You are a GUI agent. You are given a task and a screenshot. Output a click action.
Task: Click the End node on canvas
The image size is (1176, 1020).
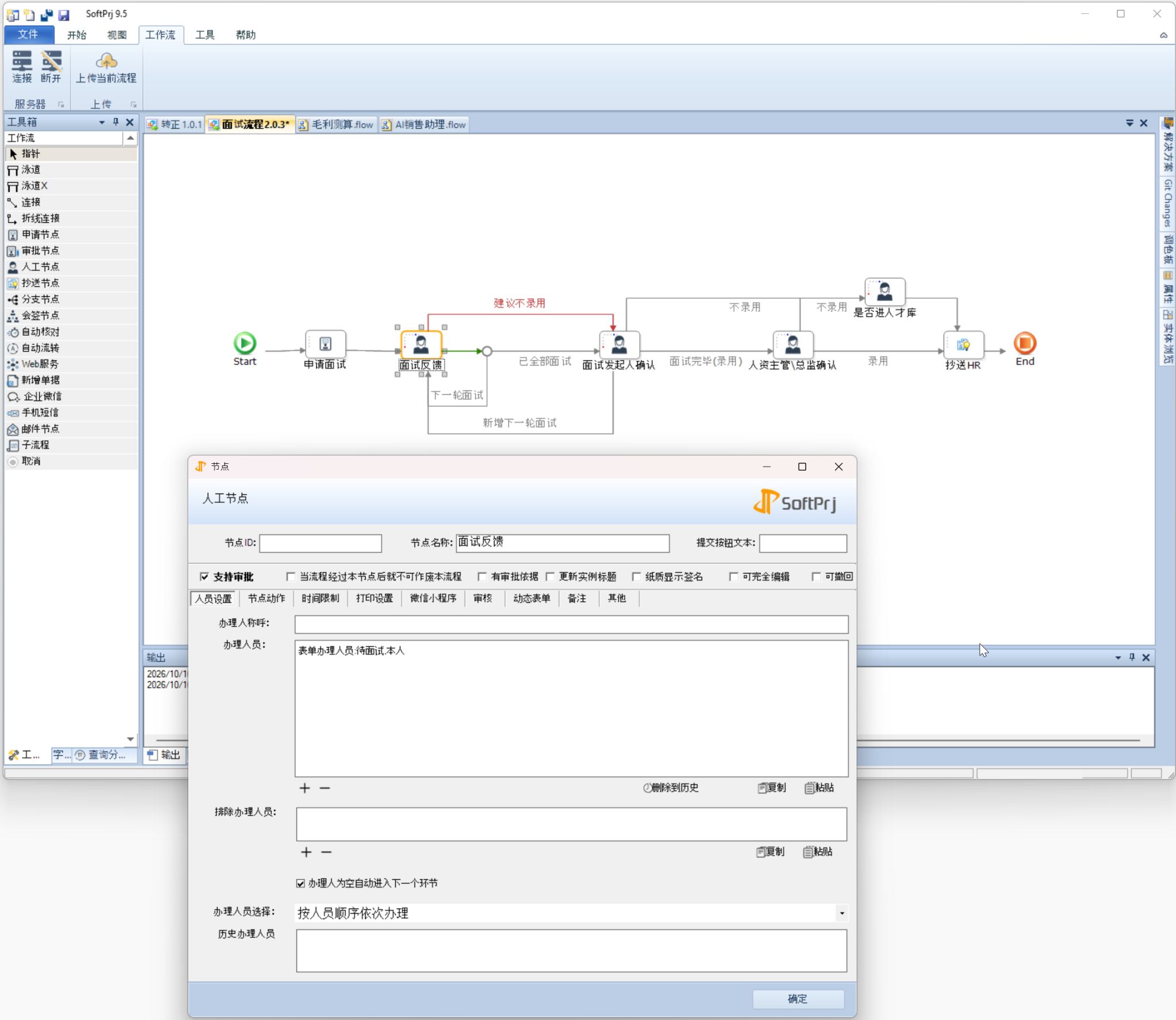pyautogui.click(x=1025, y=343)
